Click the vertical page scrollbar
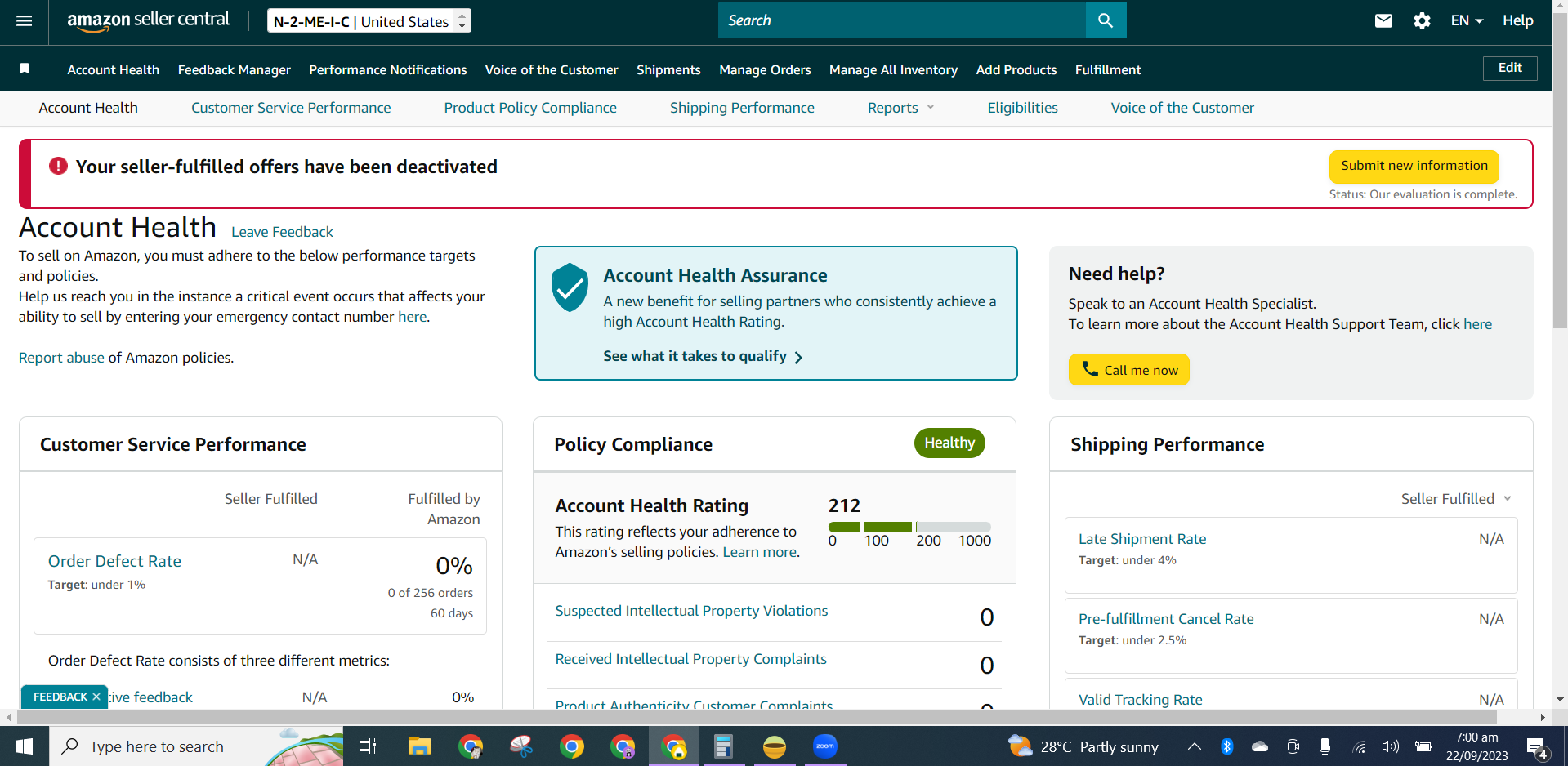Screen dimensions: 1568x766 1560,171
